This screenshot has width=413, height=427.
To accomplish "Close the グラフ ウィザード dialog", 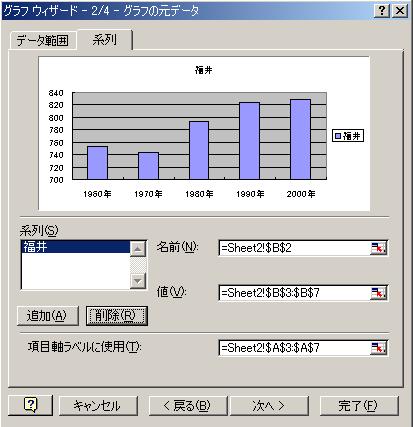I will pos(400,11).
